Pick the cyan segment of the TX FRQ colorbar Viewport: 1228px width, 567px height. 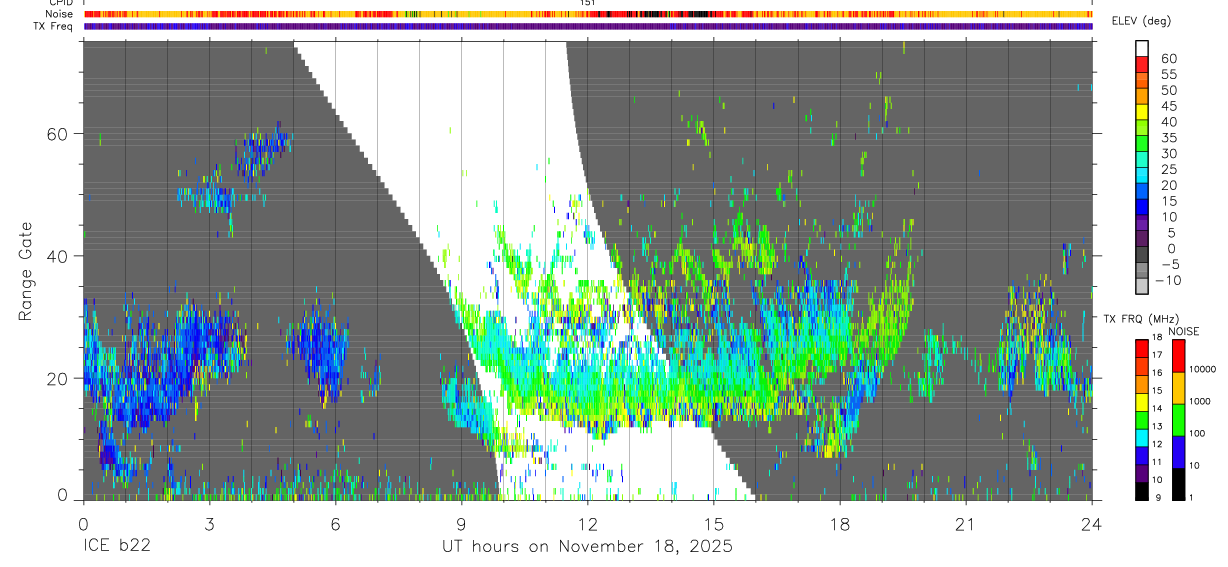1141,437
